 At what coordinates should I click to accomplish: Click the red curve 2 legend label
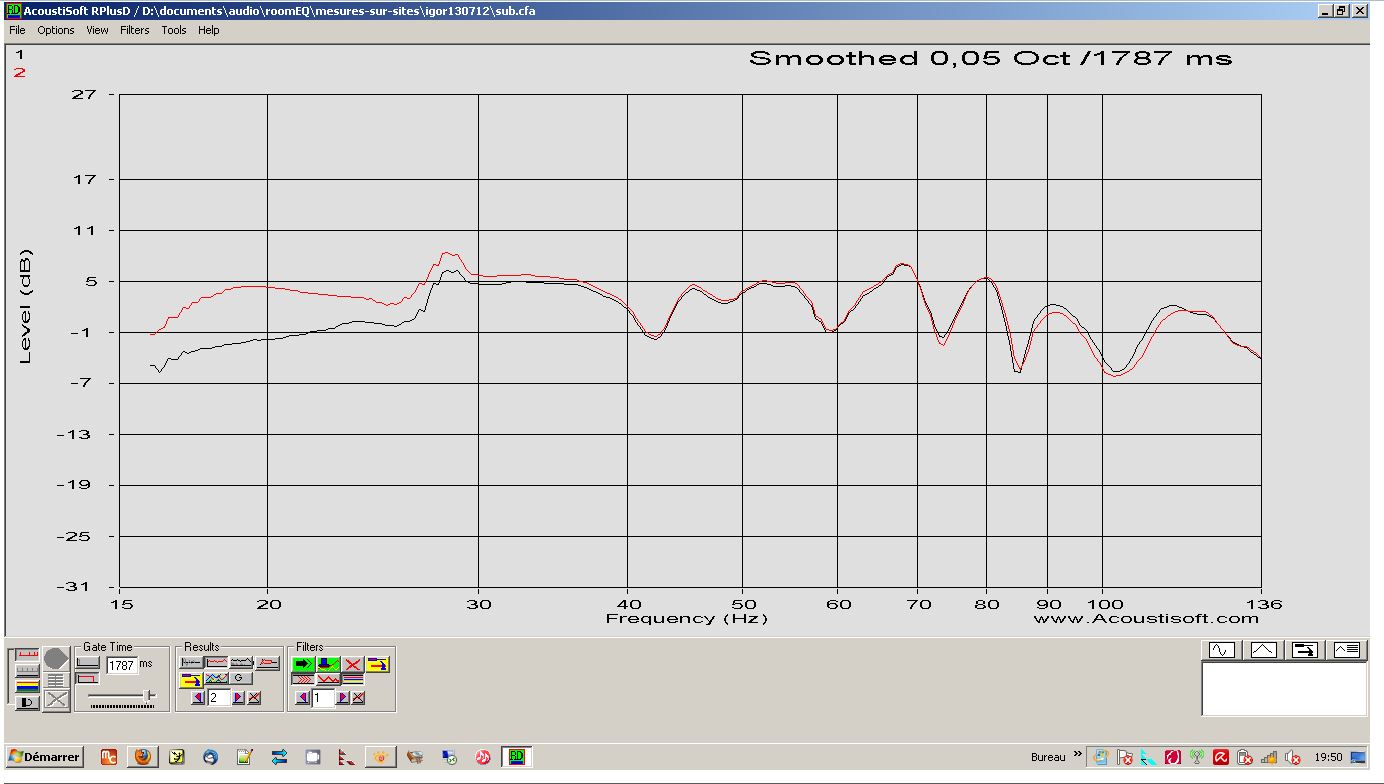[19, 73]
